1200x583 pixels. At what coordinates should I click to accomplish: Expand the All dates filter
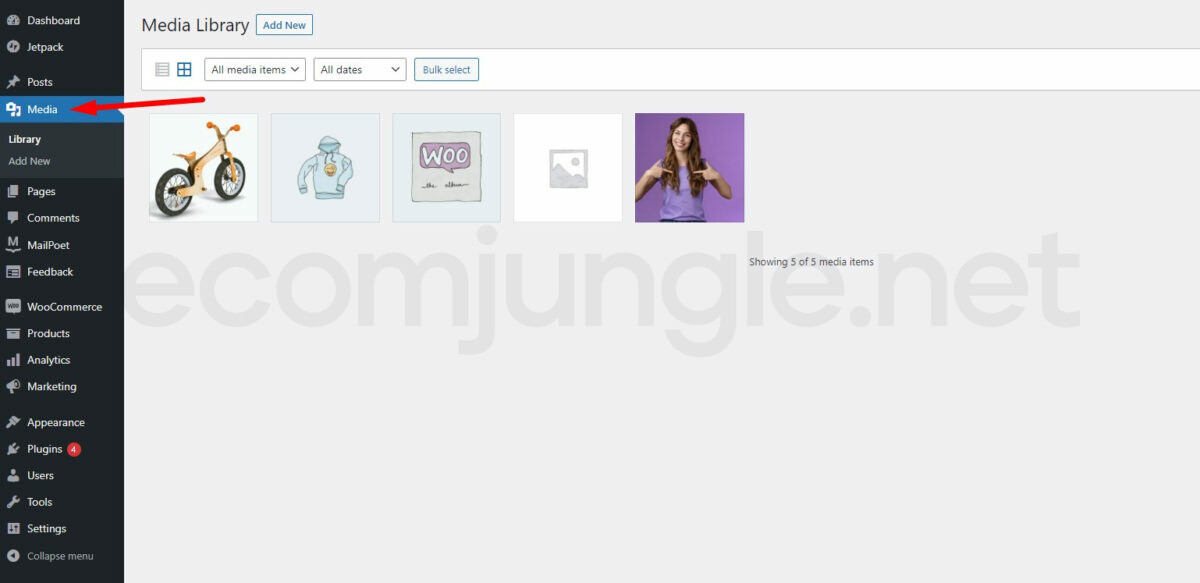click(x=360, y=70)
